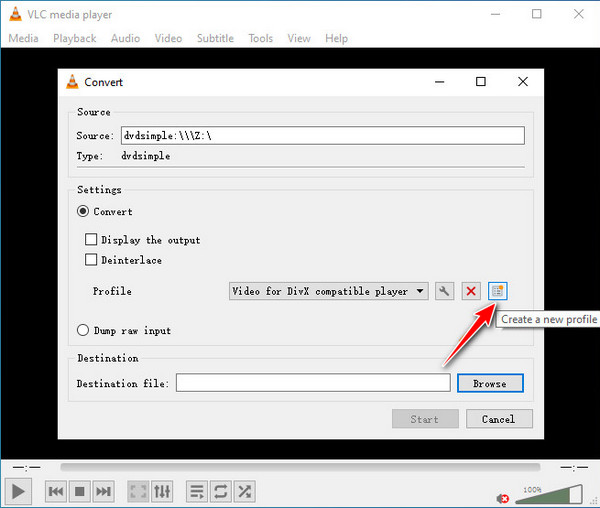Maximize the Convert dialog
Viewport: 600px width, 508px height.
tap(481, 81)
